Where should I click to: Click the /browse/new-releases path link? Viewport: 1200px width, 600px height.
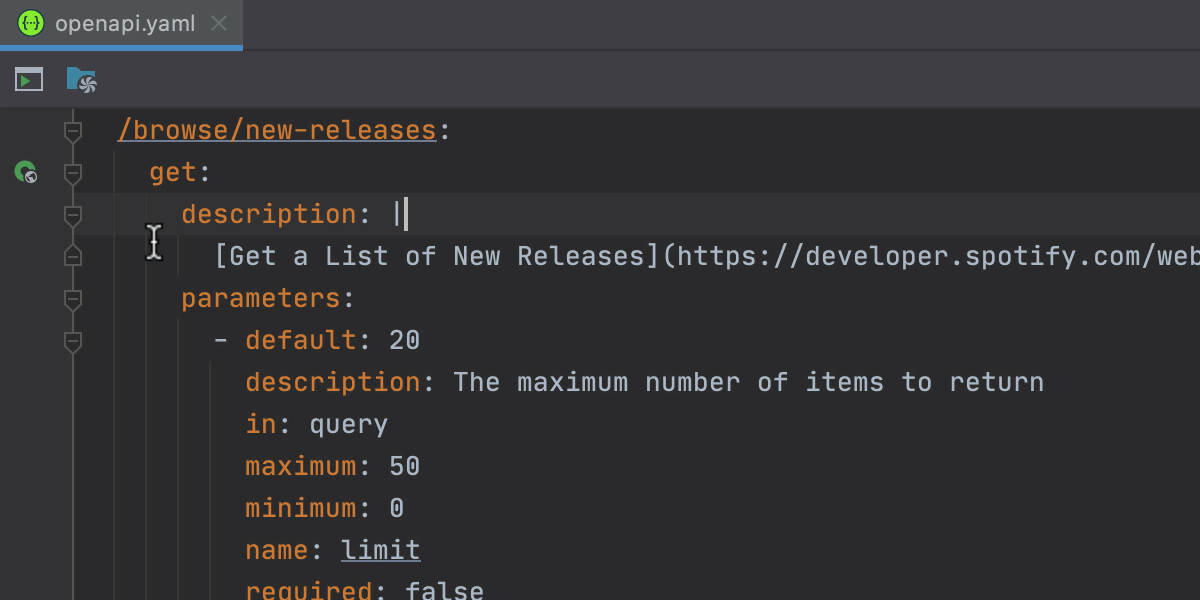[277, 129]
